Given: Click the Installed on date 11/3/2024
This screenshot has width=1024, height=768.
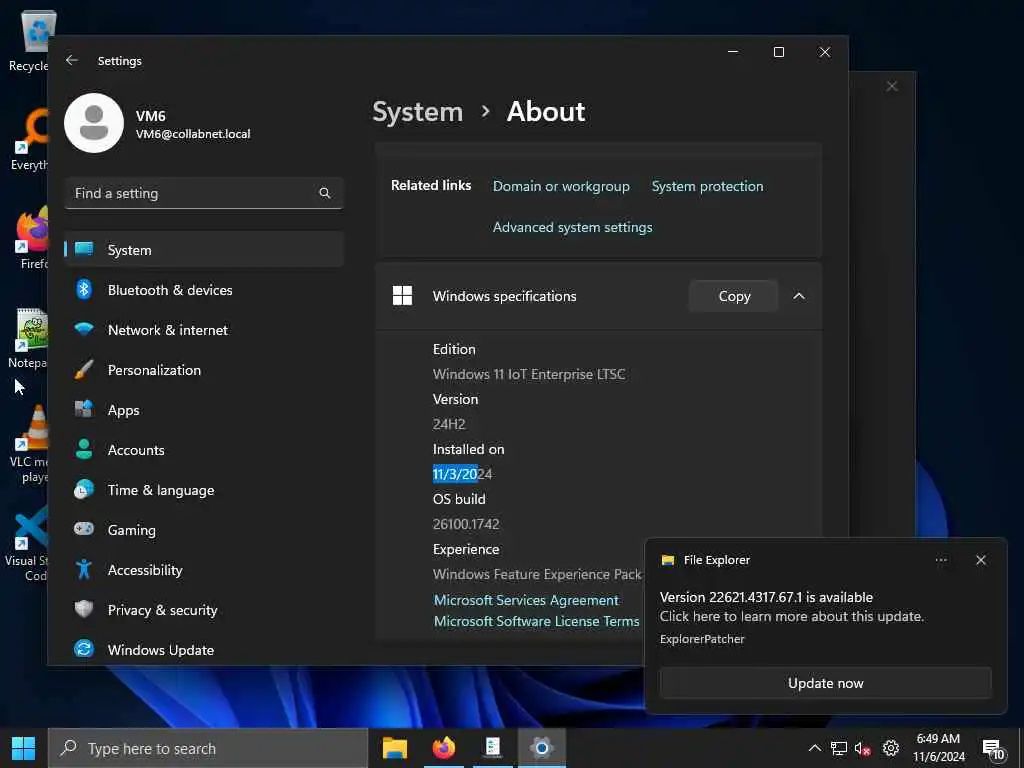Looking at the screenshot, I should (x=462, y=474).
